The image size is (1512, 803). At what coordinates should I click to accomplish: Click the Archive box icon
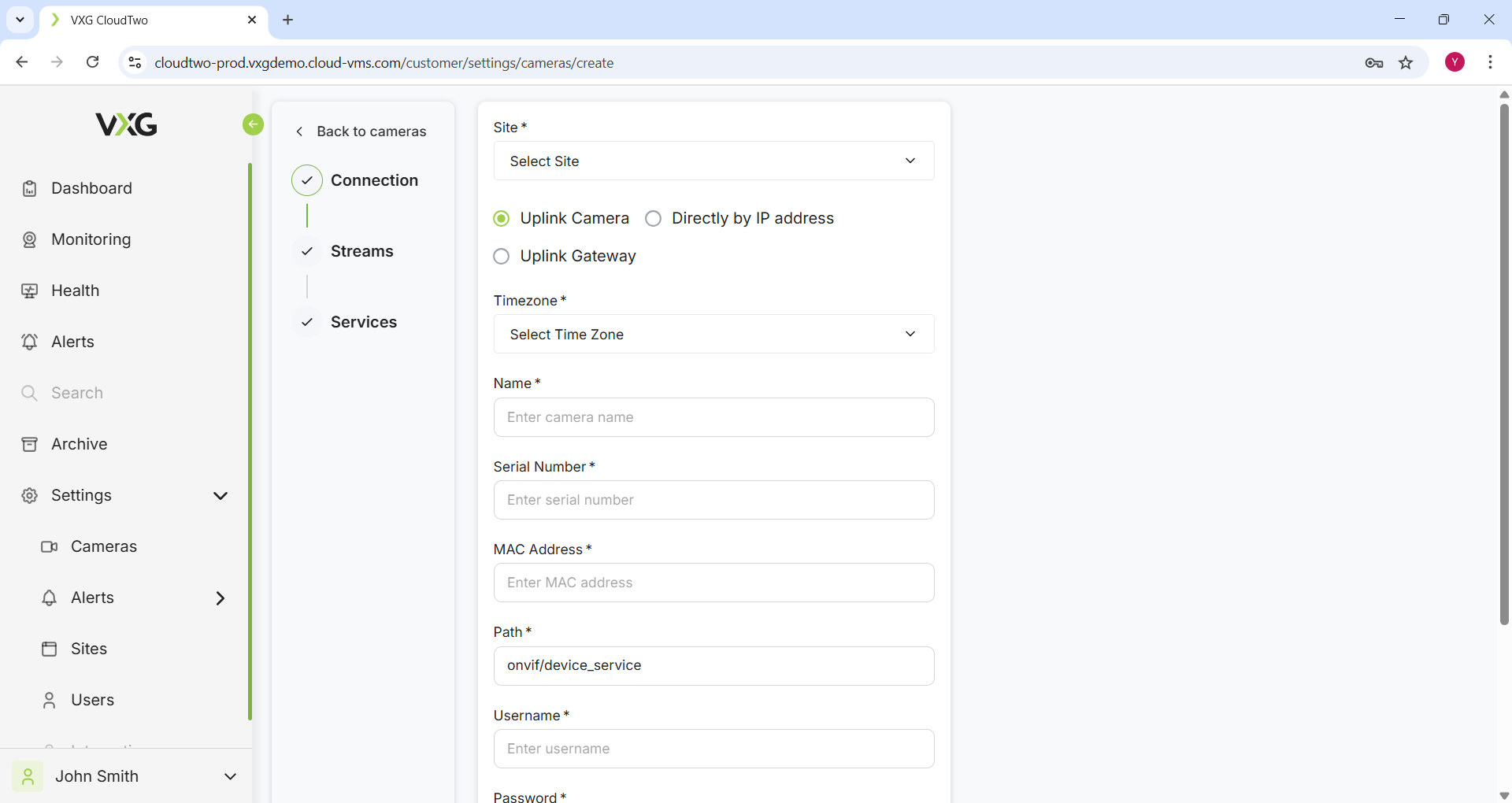coord(29,445)
